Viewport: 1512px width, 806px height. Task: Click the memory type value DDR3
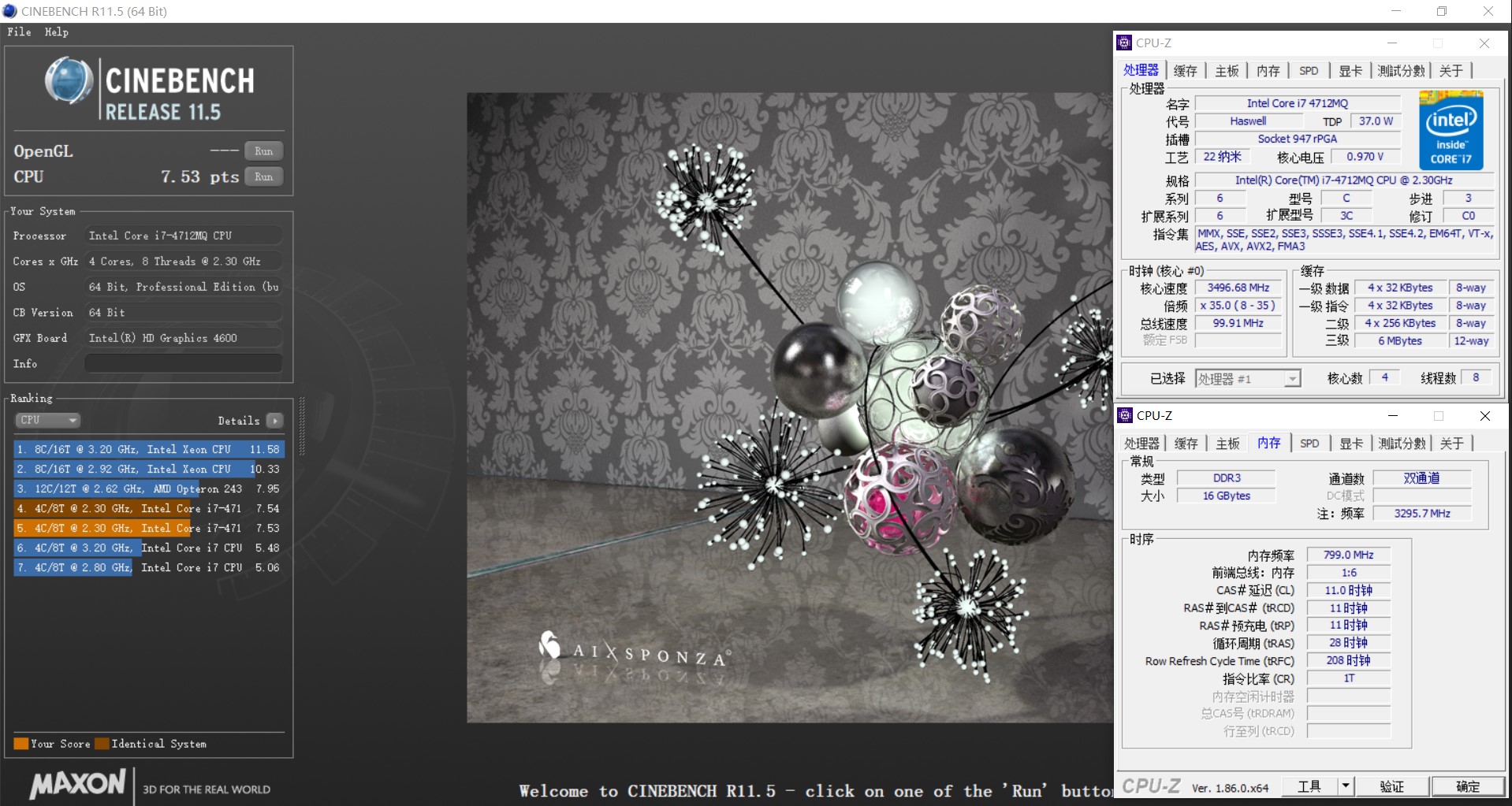pos(1227,477)
